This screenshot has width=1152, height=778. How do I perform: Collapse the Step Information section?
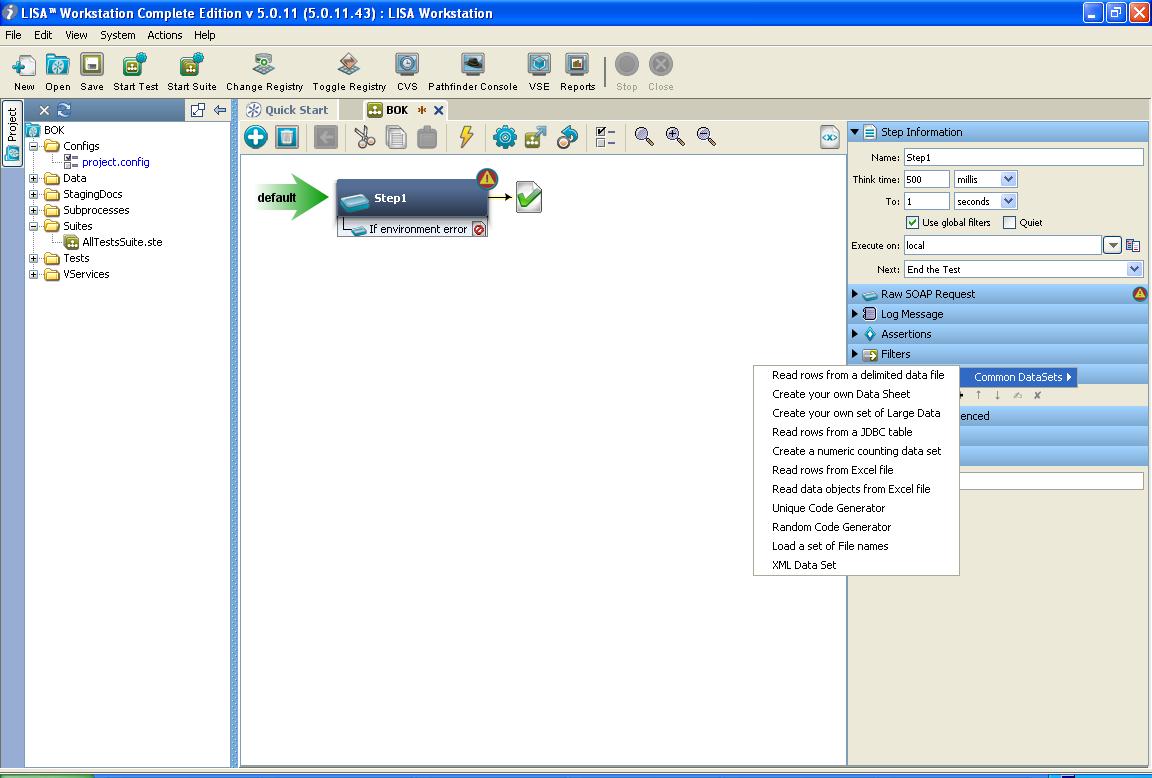click(854, 132)
